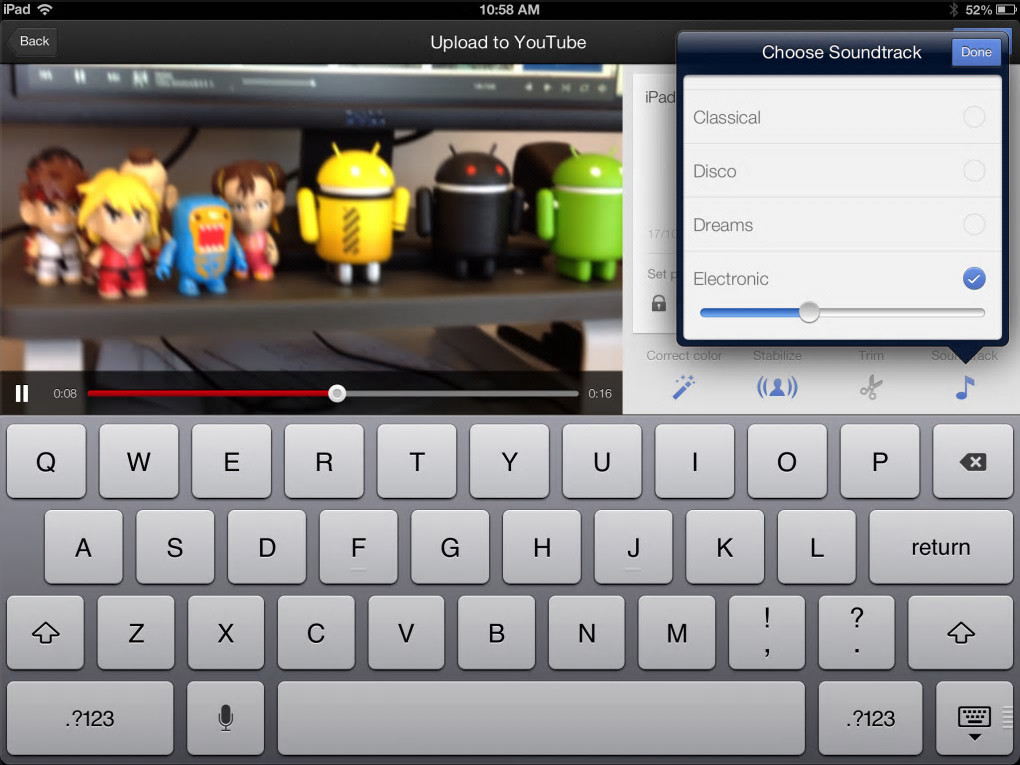This screenshot has width=1020, height=765.
Task: Click the unplayed part of video timeline
Action: [x=461, y=394]
